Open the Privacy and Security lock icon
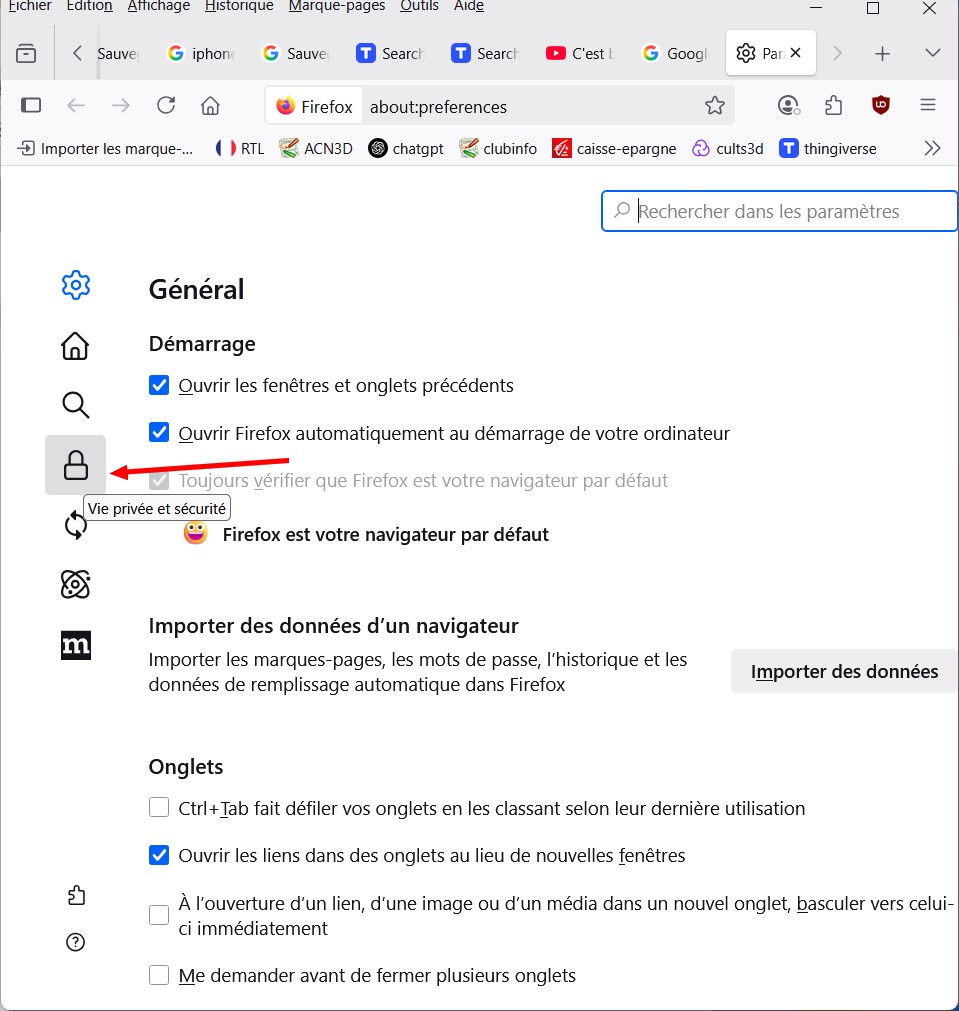The image size is (959, 1011). point(75,465)
